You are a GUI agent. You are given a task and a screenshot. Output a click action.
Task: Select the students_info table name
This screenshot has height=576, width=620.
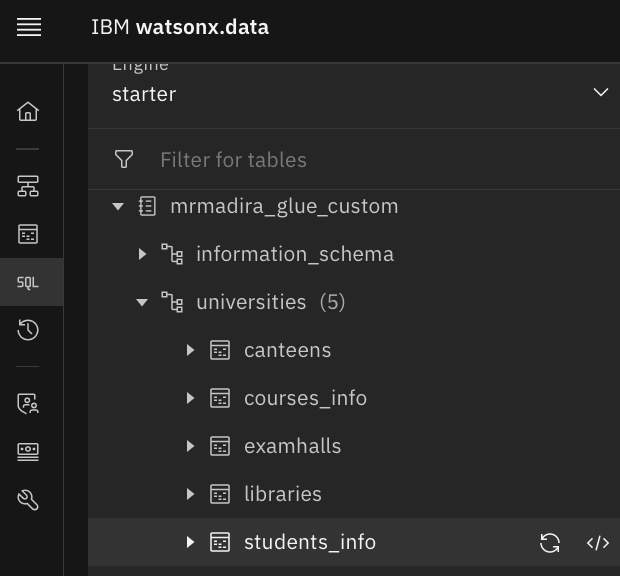pyautogui.click(x=310, y=542)
